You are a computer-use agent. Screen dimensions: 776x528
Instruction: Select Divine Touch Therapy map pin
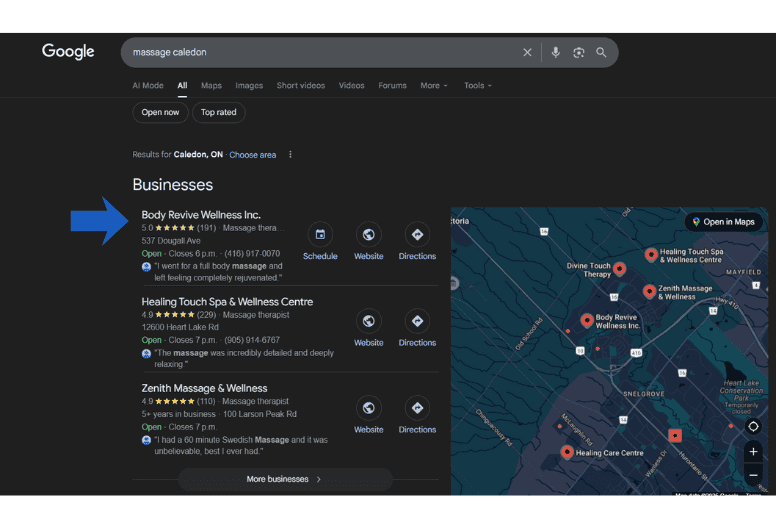click(x=619, y=269)
